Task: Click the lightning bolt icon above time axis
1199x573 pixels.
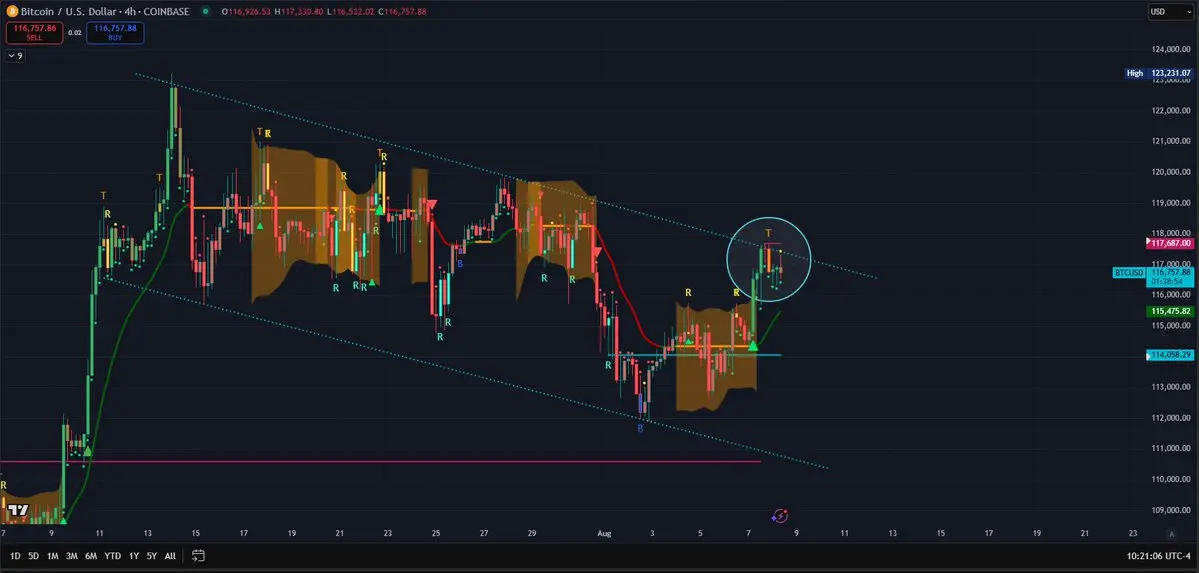Action: [780, 516]
